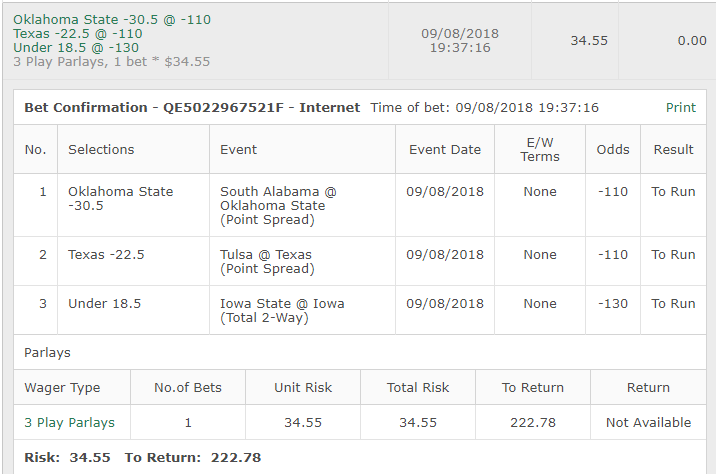The image size is (716, 474).
Task: Click the 222.78 To Return value
Action: (x=533, y=422)
